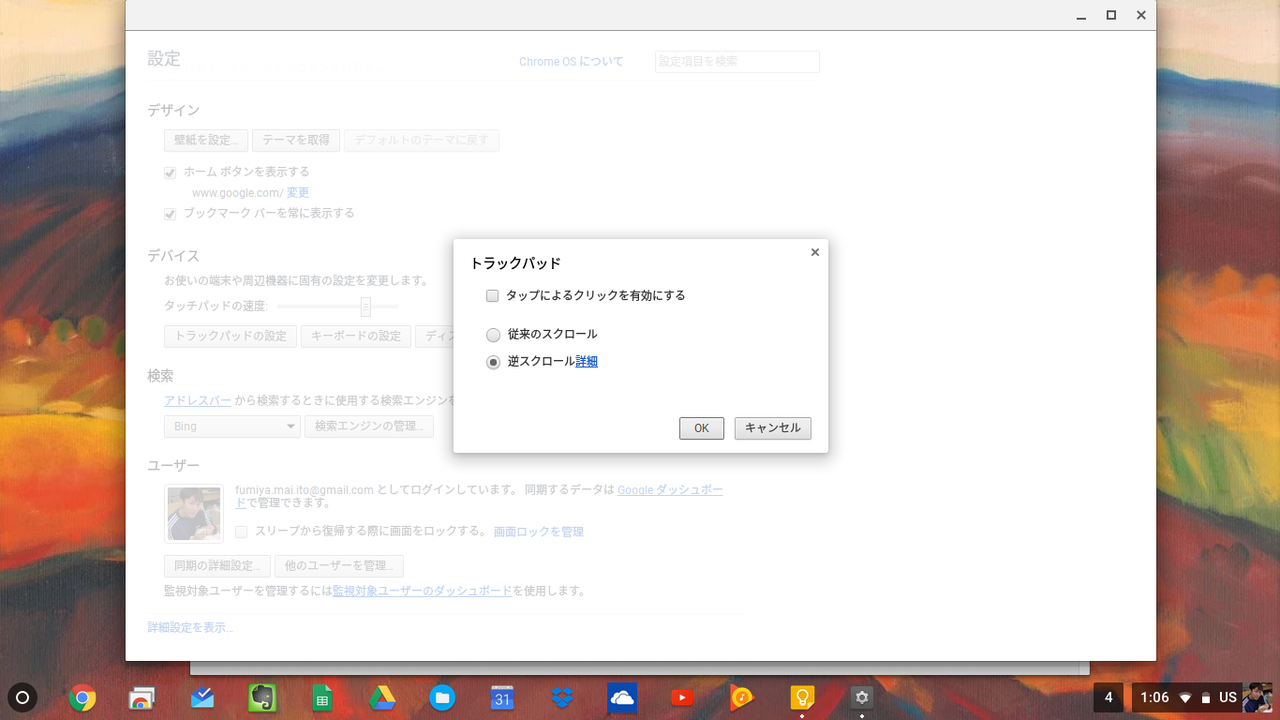This screenshot has width=1280, height=720.
Task: Click the 検索エンジンの管理 button
Action: (x=369, y=426)
